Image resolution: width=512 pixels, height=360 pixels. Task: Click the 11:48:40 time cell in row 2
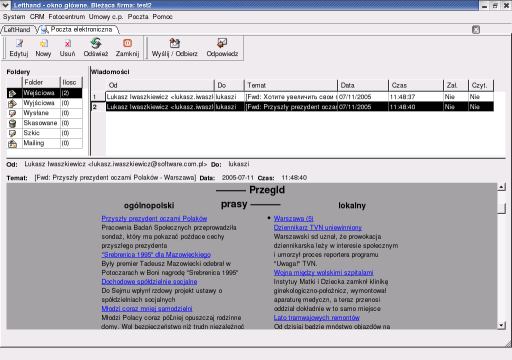[x=416, y=107]
